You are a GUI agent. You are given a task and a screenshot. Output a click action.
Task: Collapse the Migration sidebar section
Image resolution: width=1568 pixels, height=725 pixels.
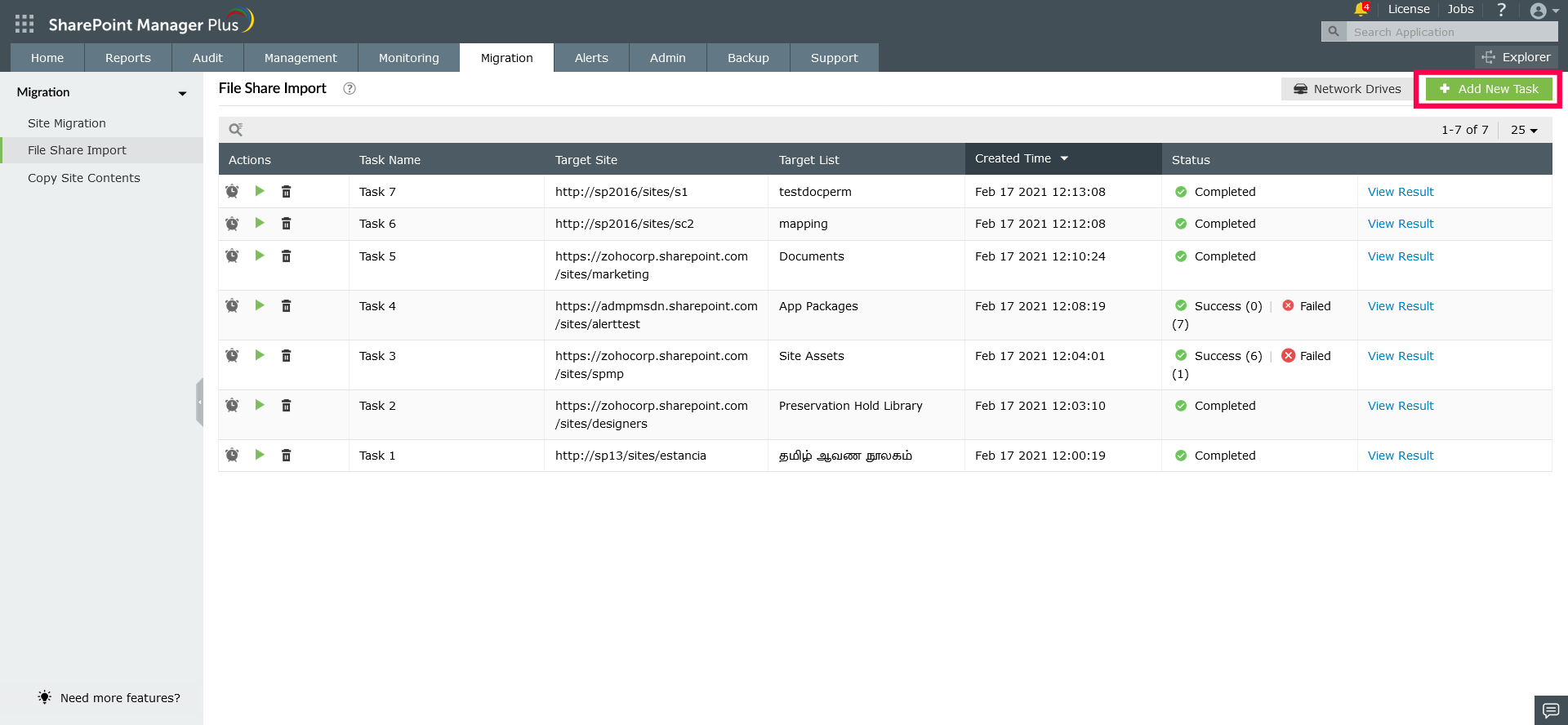[x=183, y=93]
